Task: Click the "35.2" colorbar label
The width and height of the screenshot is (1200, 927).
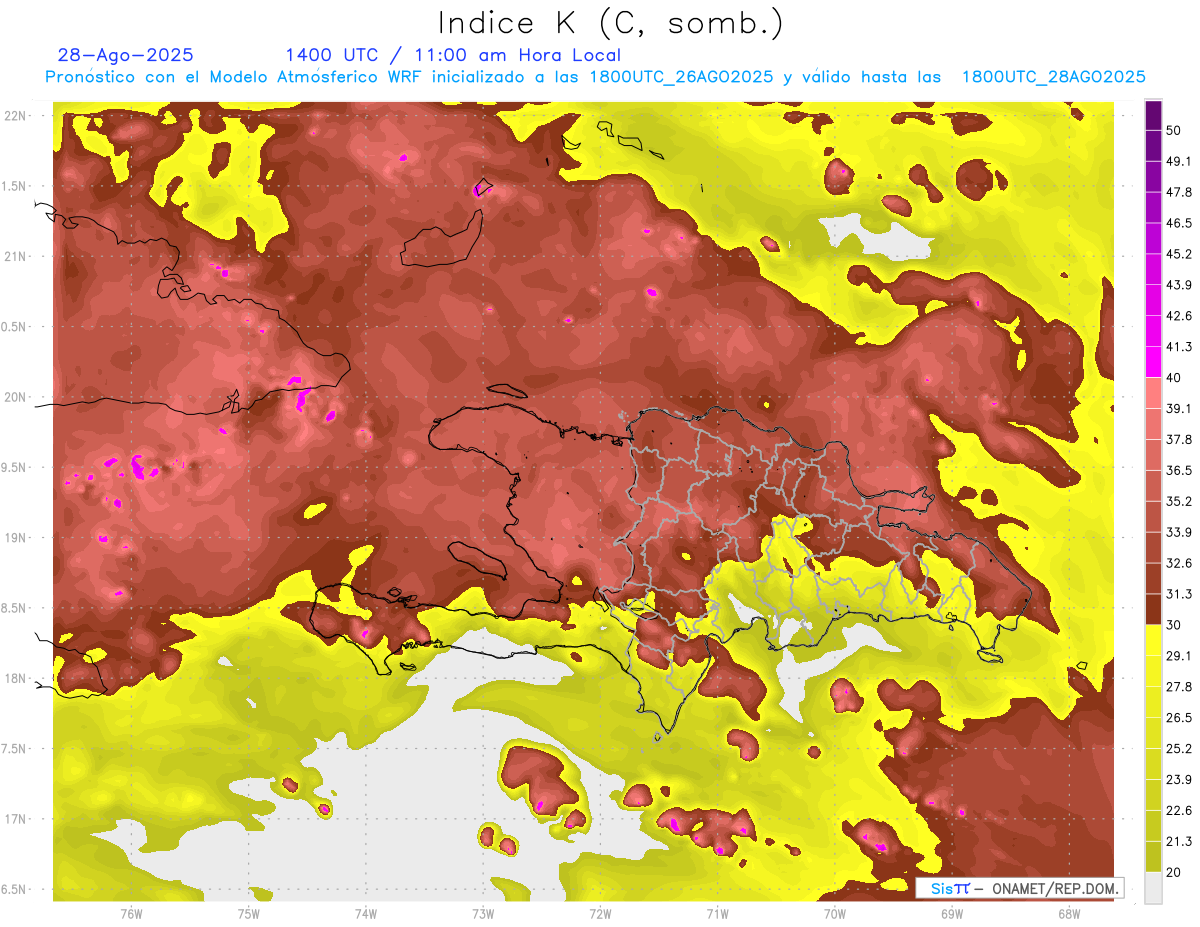Action: (1179, 501)
